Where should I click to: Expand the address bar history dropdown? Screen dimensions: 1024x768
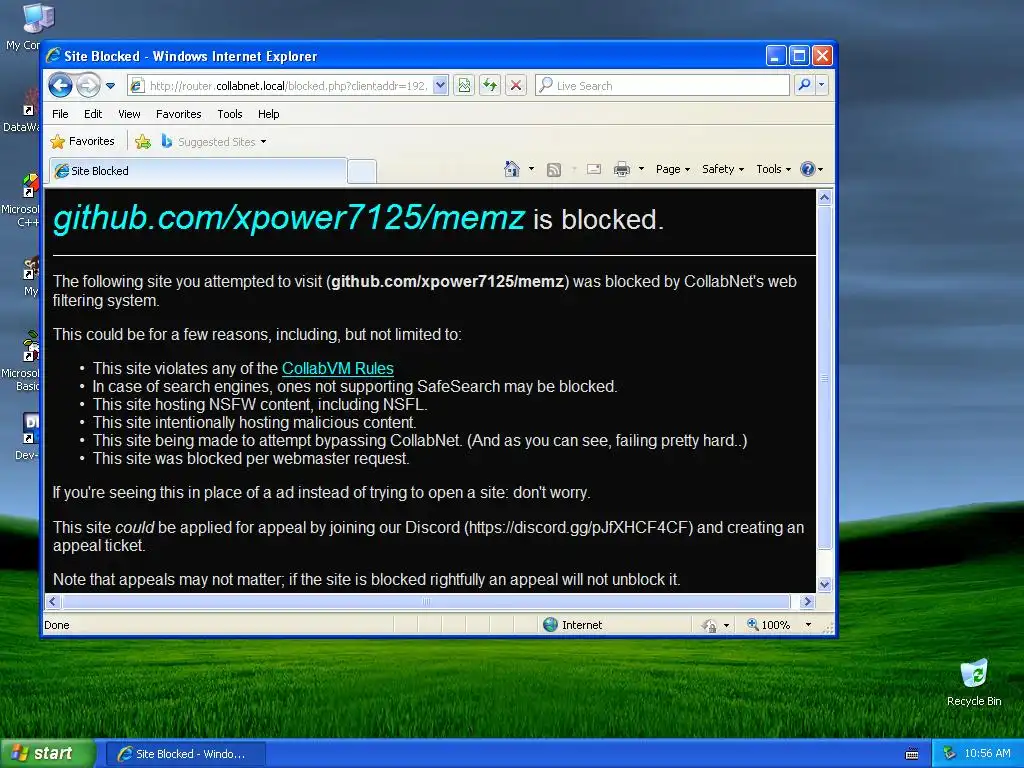click(x=440, y=85)
